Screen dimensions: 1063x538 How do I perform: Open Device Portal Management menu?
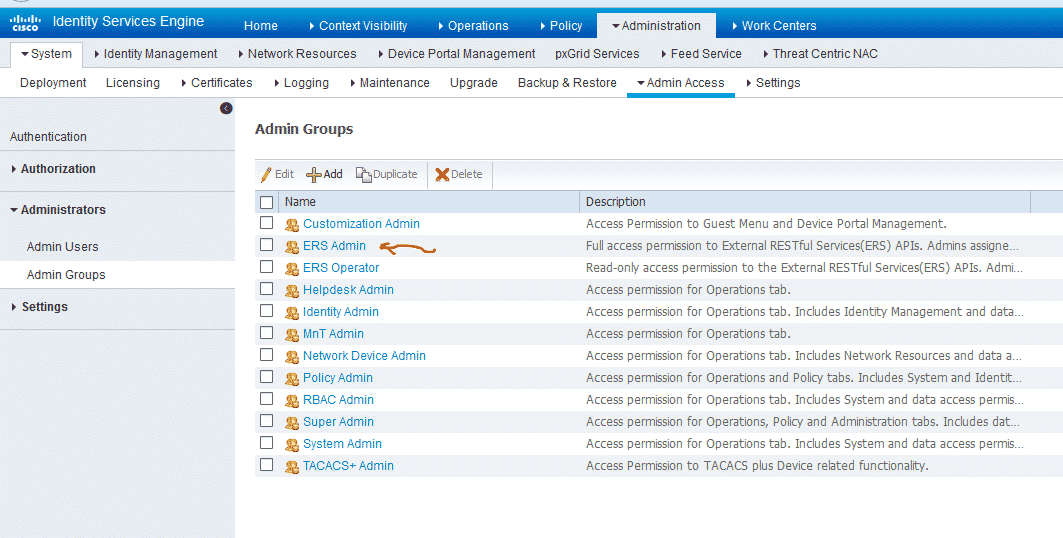[x=457, y=54]
